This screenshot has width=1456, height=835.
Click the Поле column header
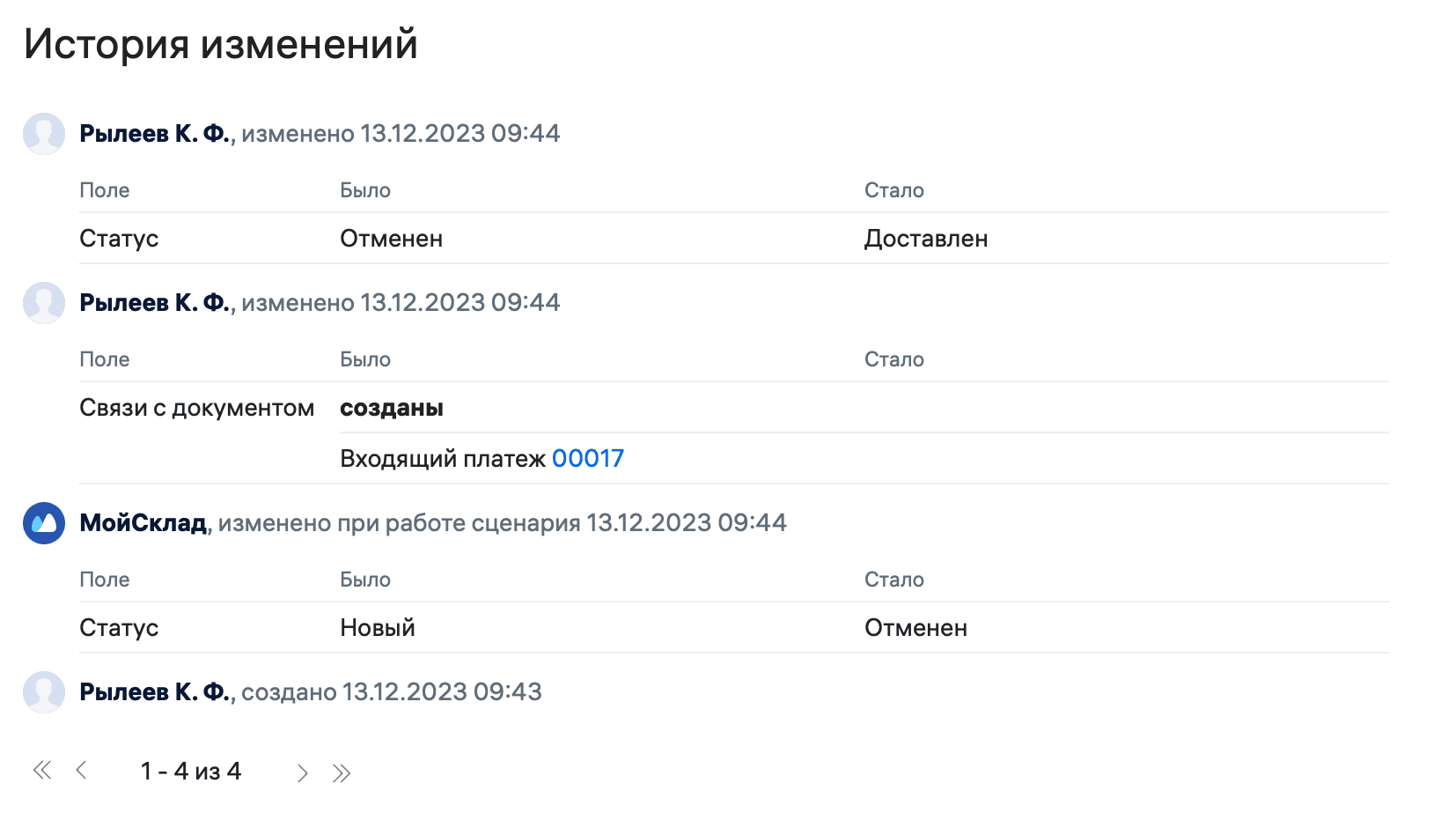[105, 189]
